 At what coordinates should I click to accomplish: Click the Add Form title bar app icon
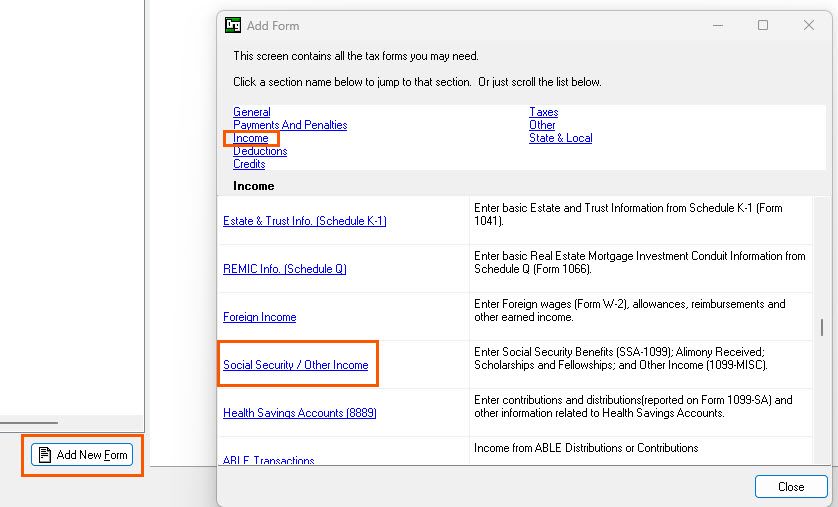233,25
